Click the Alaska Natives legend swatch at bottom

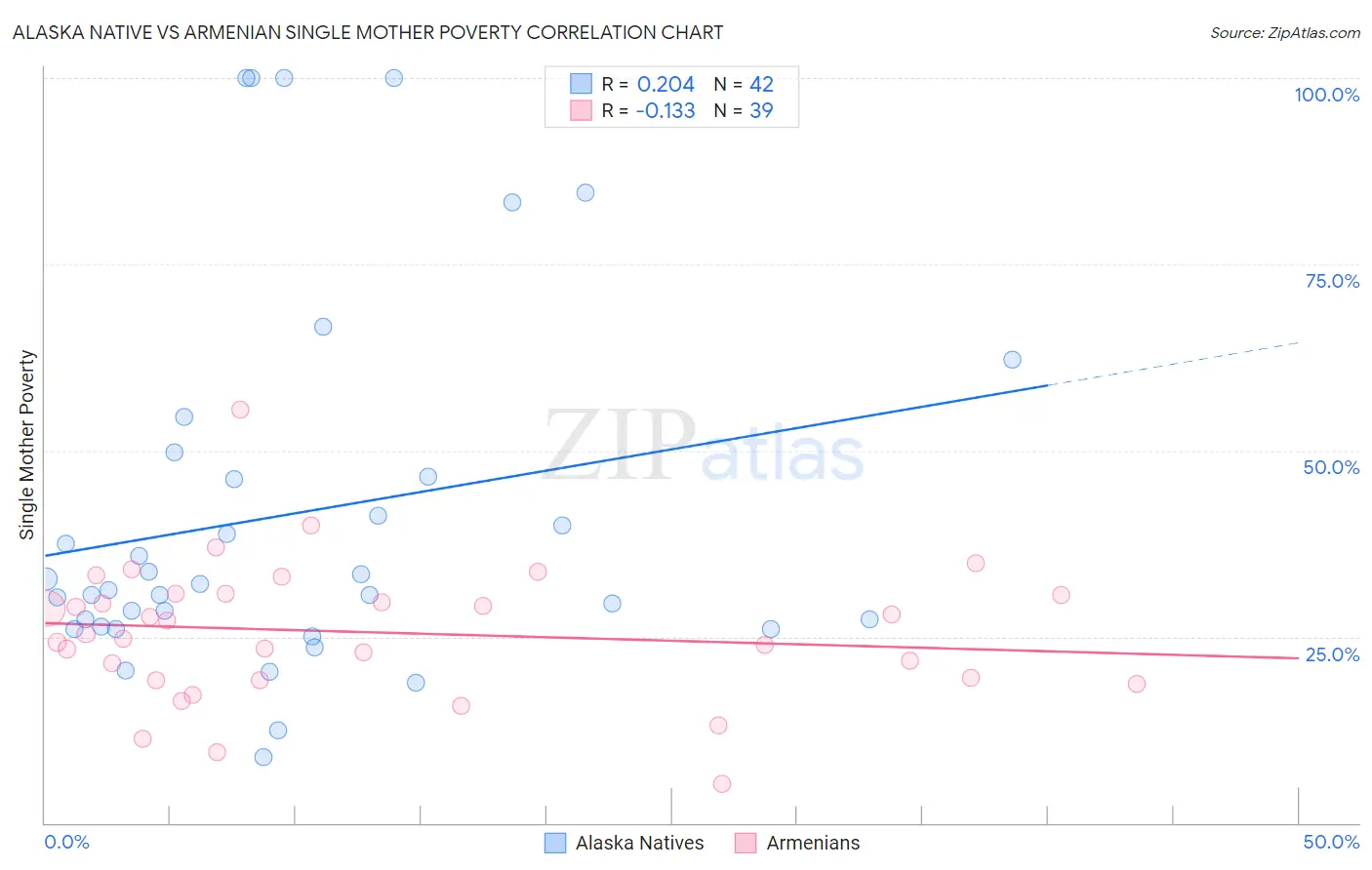click(555, 843)
